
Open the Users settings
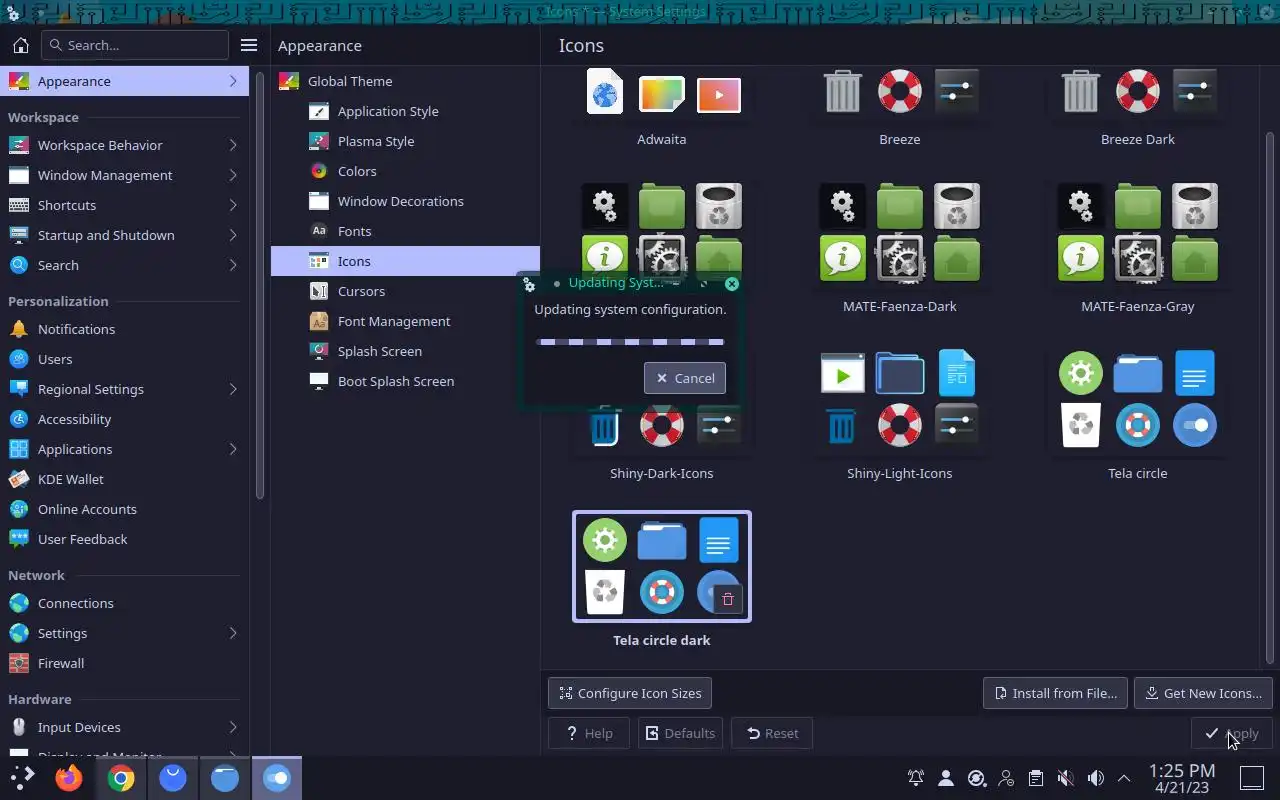[124, 359]
